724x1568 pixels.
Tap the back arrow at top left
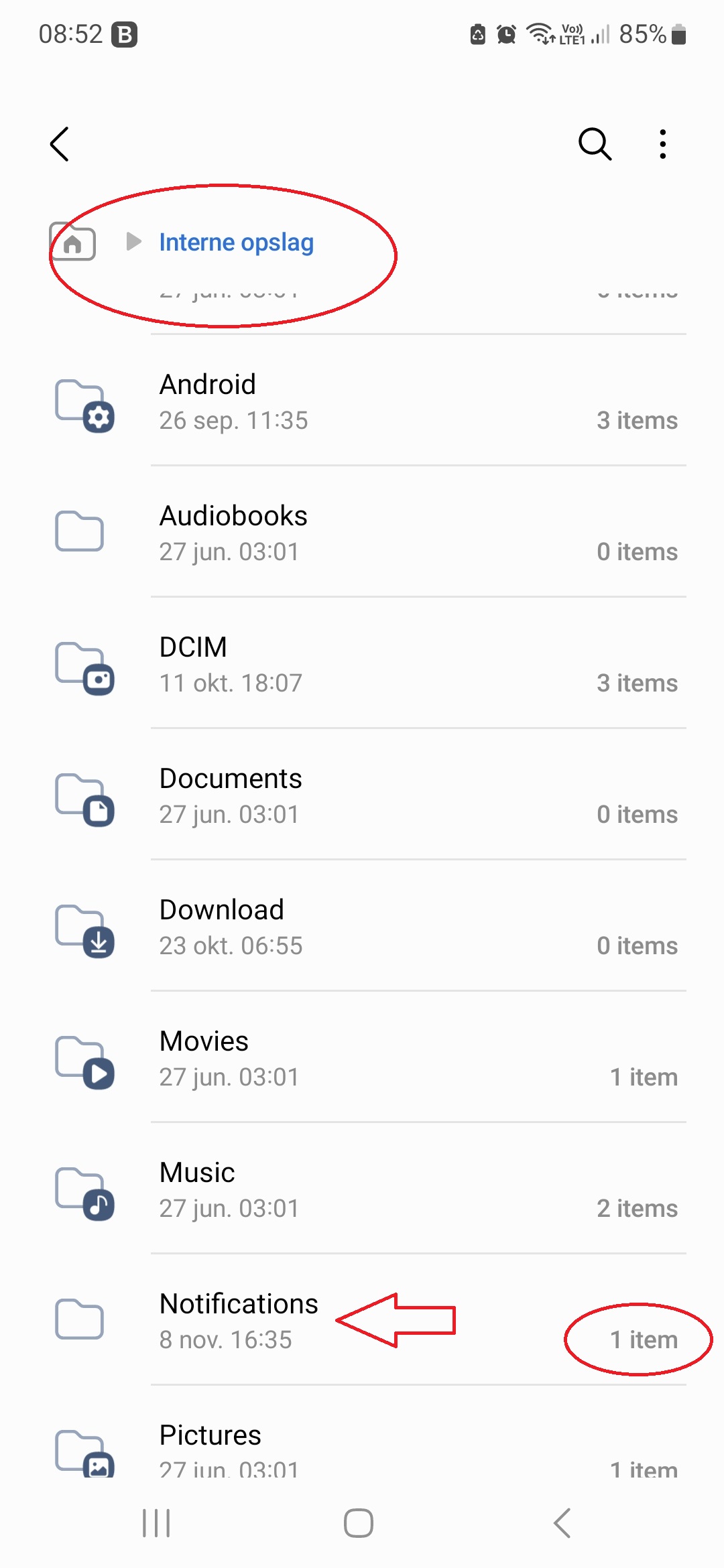pyautogui.click(x=60, y=144)
